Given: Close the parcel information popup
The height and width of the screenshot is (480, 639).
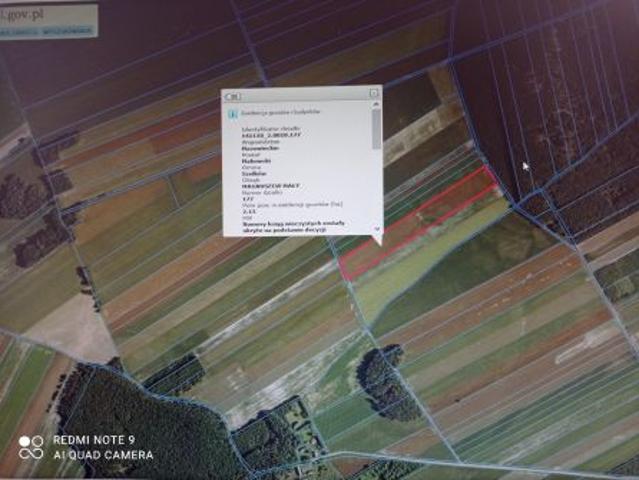Looking at the screenshot, I should (x=374, y=94).
